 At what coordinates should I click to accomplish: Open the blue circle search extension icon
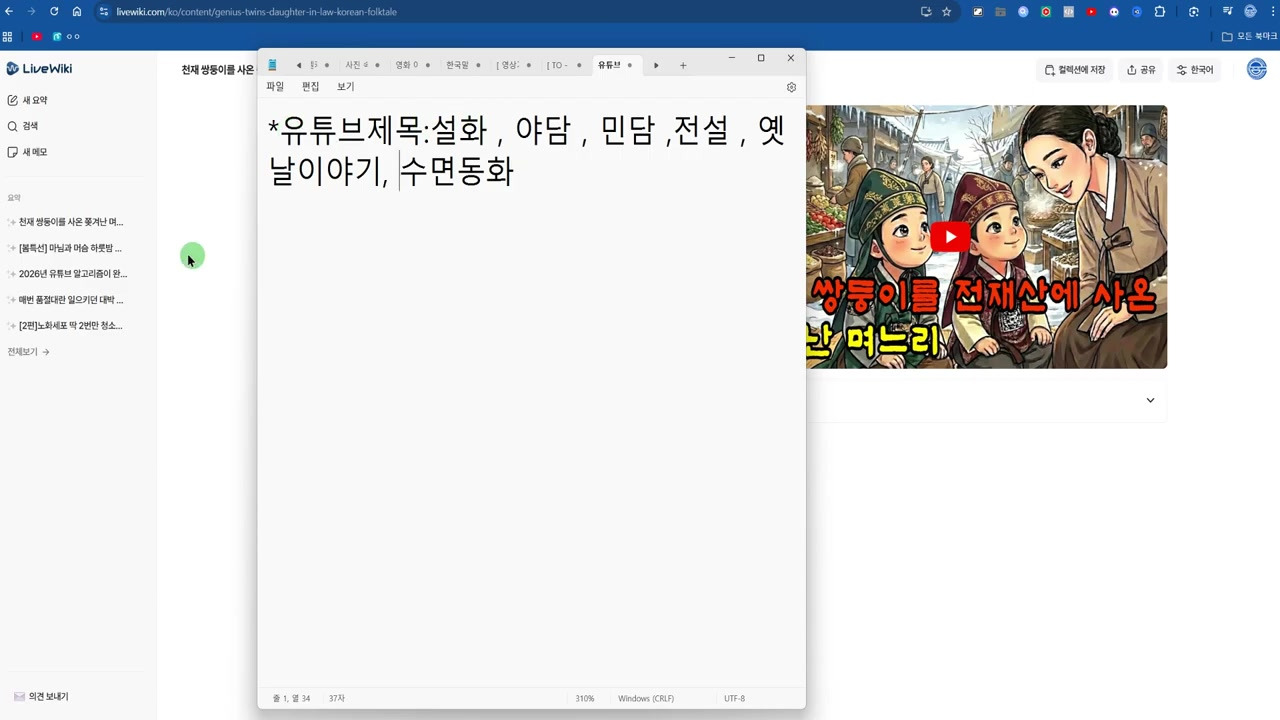[1137, 12]
